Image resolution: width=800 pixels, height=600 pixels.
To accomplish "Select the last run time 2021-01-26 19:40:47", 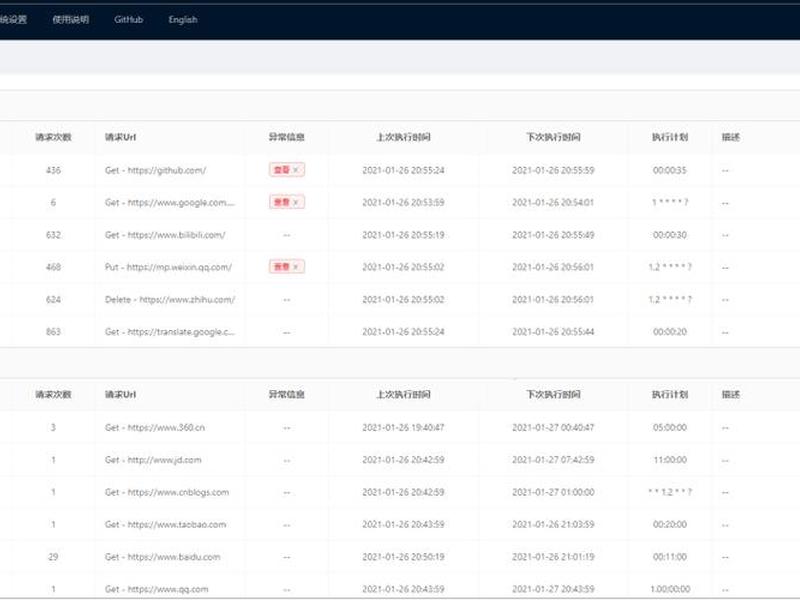I will tap(403, 428).
